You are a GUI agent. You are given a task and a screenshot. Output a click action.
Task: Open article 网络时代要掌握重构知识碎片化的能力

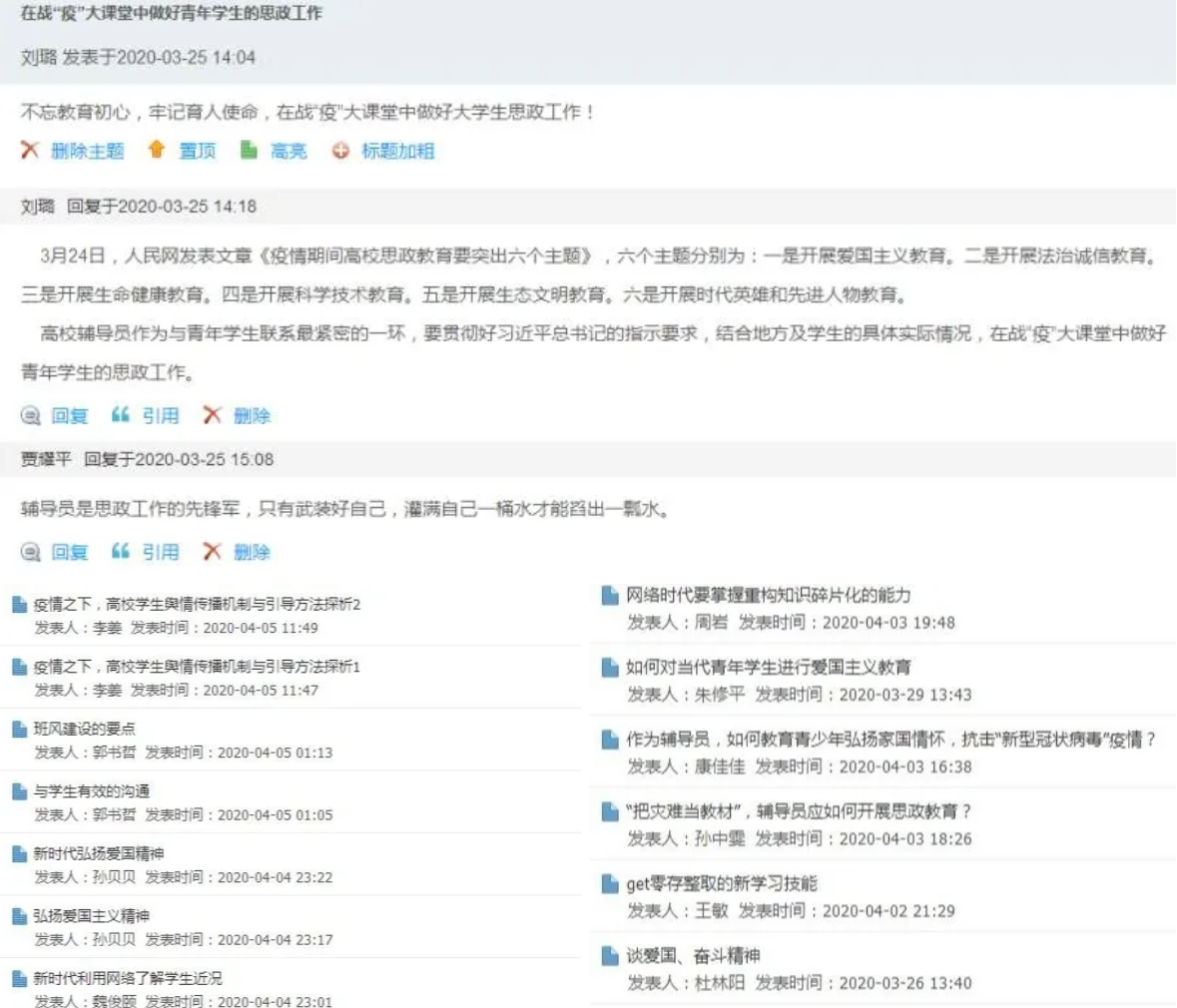[x=768, y=596]
